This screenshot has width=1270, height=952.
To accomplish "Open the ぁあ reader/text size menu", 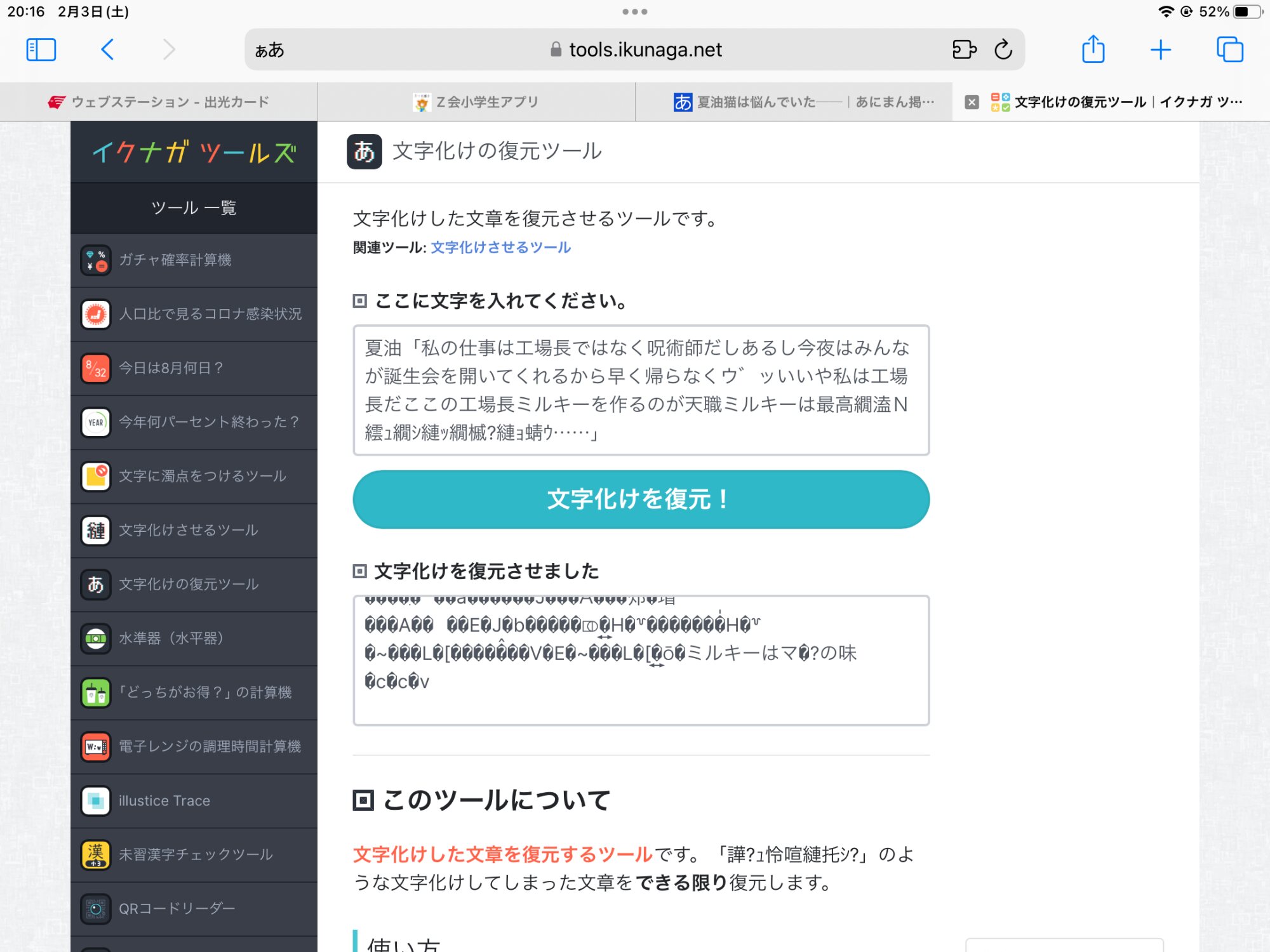I will (x=269, y=50).
